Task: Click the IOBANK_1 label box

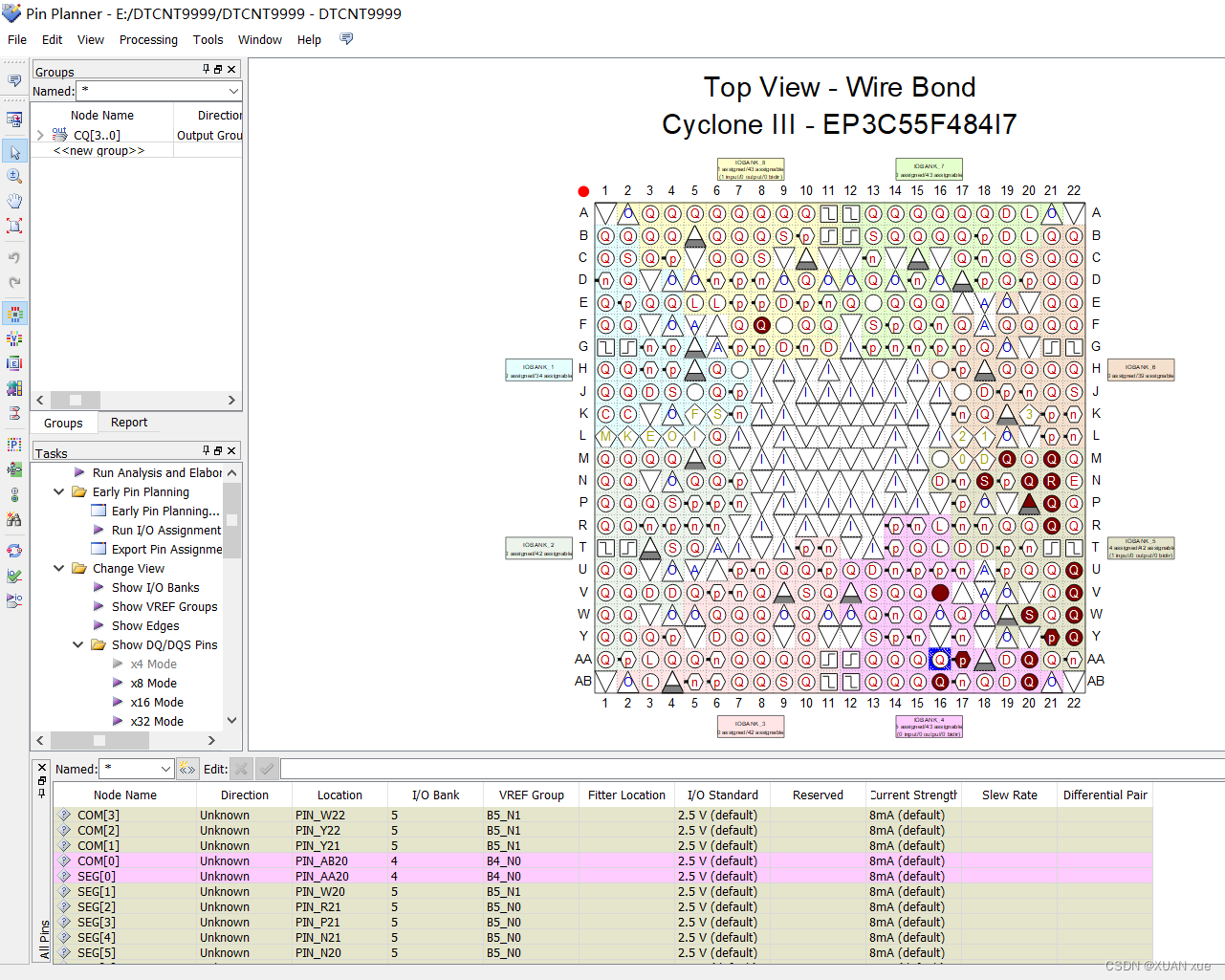Action: click(538, 370)
